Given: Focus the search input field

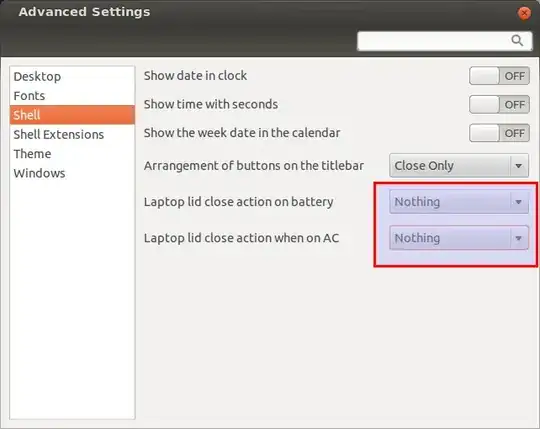Looking at the screenshot, I should click(445, 41).
